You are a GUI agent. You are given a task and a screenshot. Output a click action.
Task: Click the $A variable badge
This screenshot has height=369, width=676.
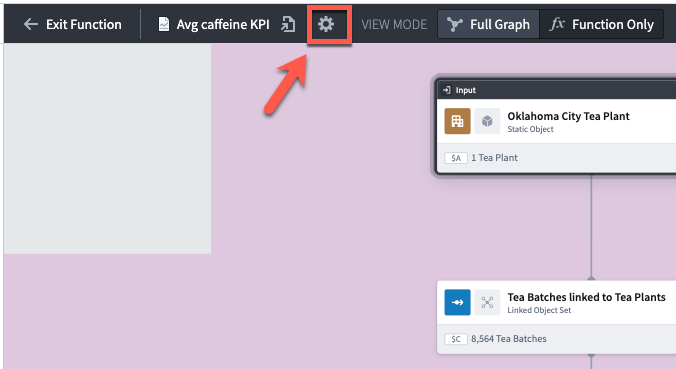(456, 158)
